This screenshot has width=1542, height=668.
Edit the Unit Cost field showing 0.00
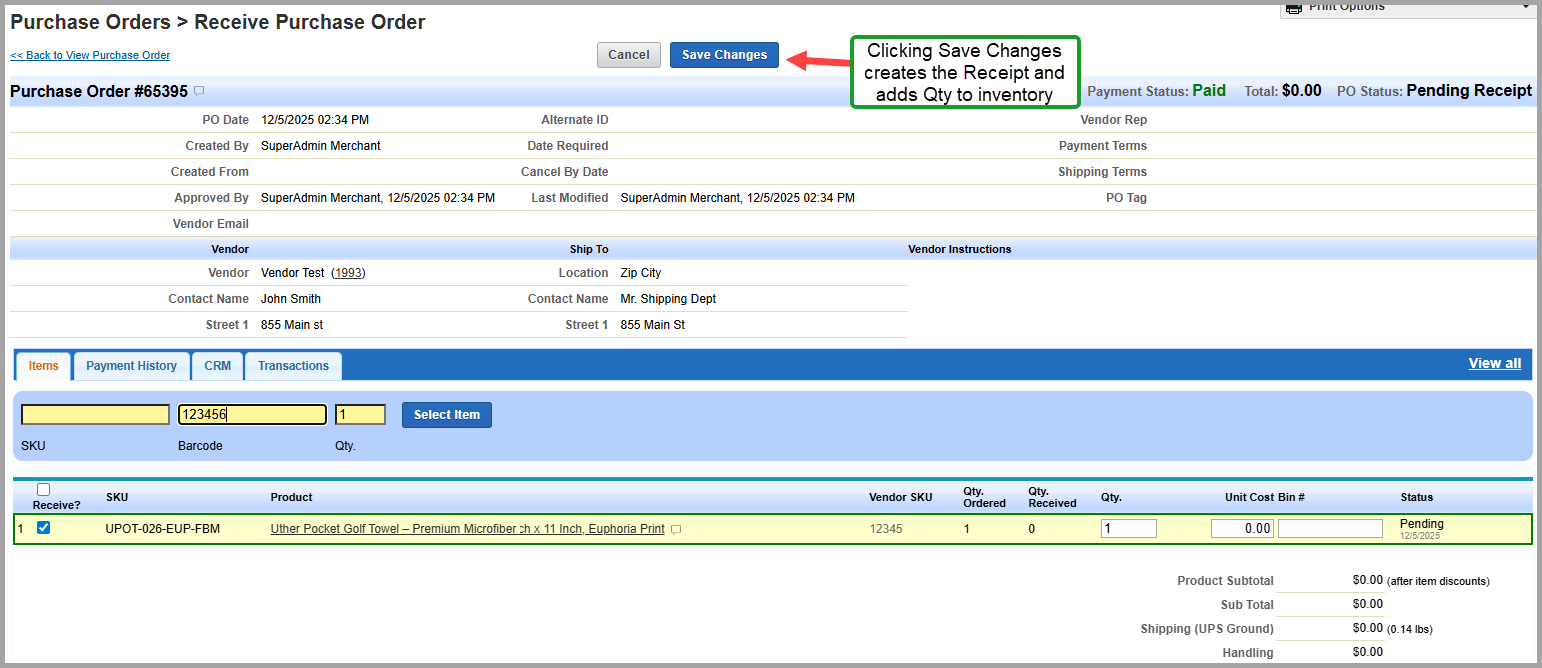[x=1242, y=529]
